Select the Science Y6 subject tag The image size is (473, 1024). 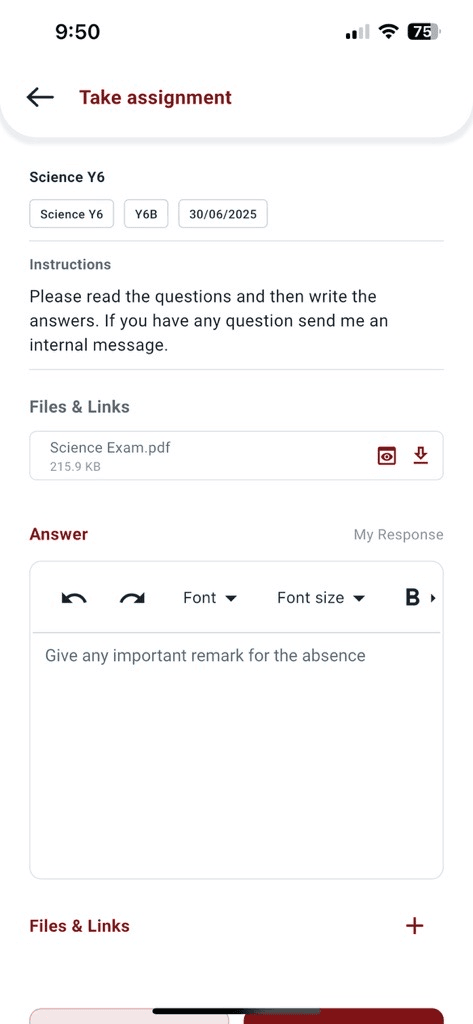(x=72, y=214)
